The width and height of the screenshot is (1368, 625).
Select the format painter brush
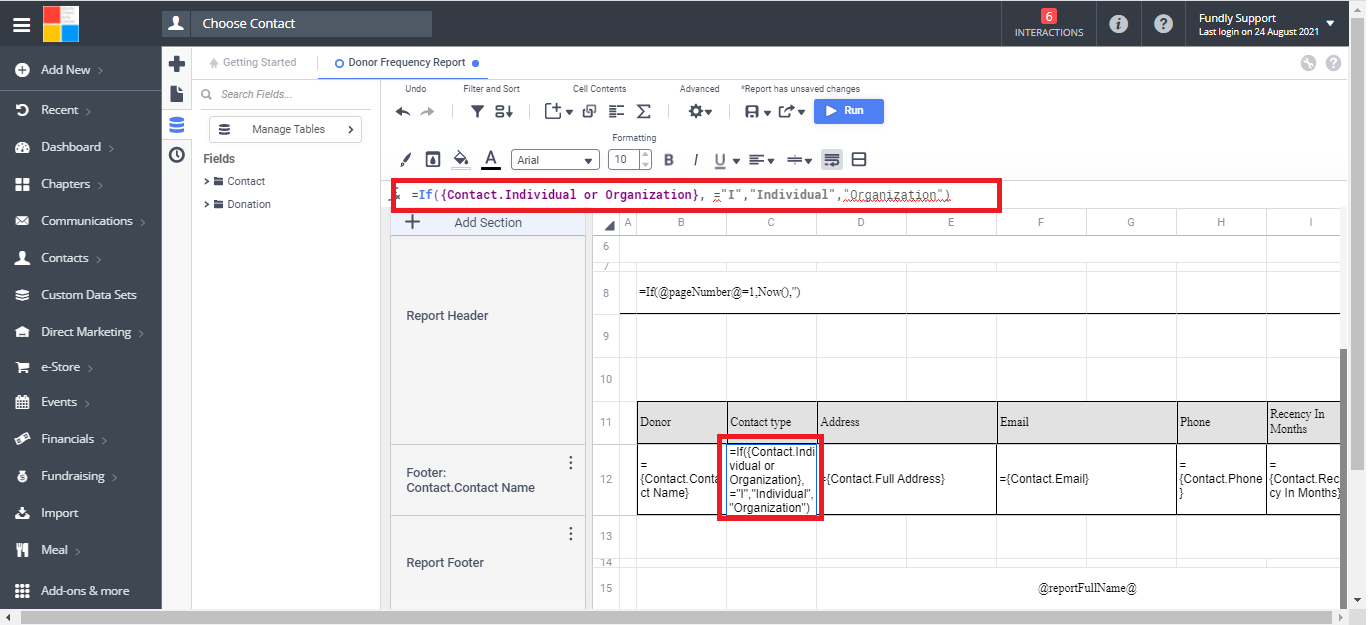[x=406, y=160]
